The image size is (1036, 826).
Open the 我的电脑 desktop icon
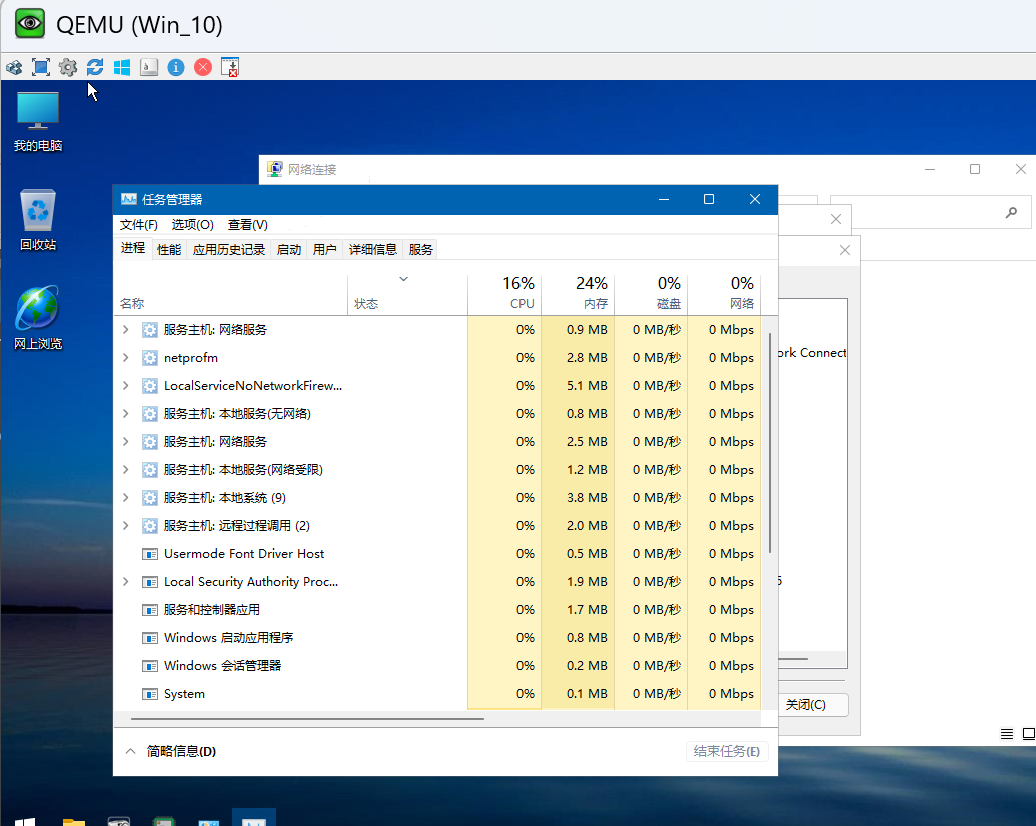click(x=37, y=110)
